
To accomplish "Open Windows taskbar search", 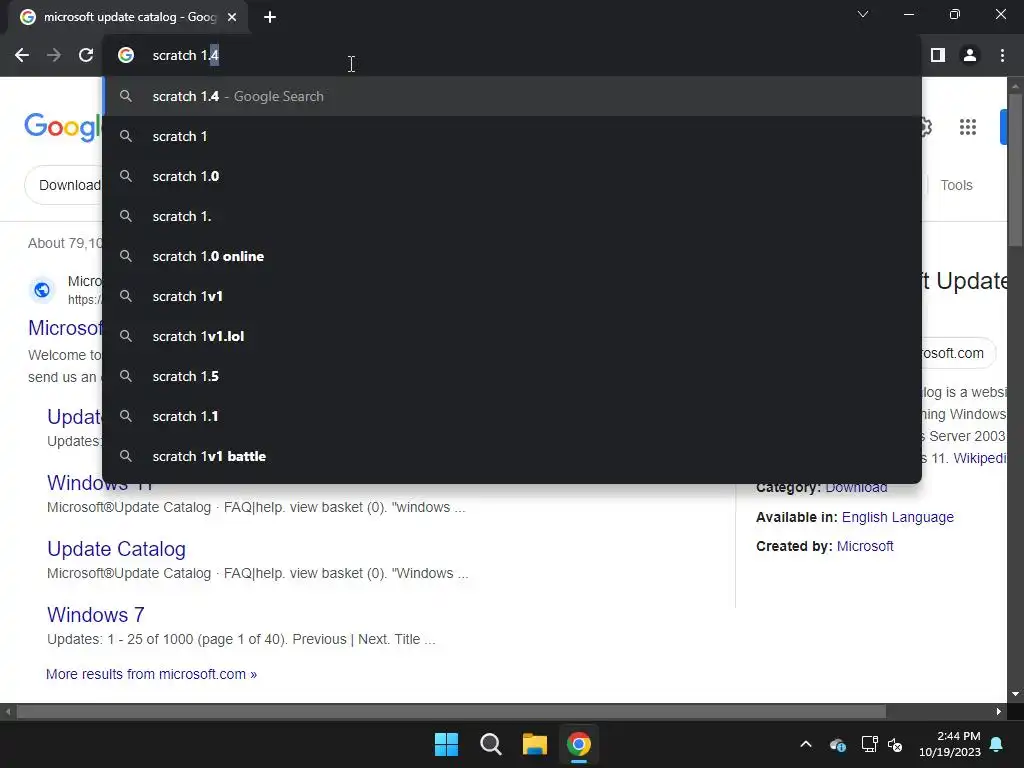I will pyautogui.click(x=490, y=744).
